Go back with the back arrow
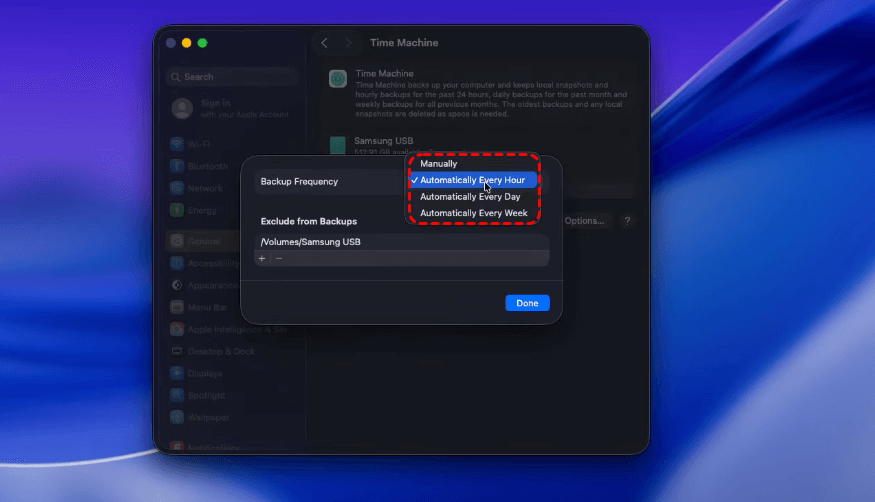Image resolution: width=875 pixels, height=502 pixels. (x=324, y=43)
